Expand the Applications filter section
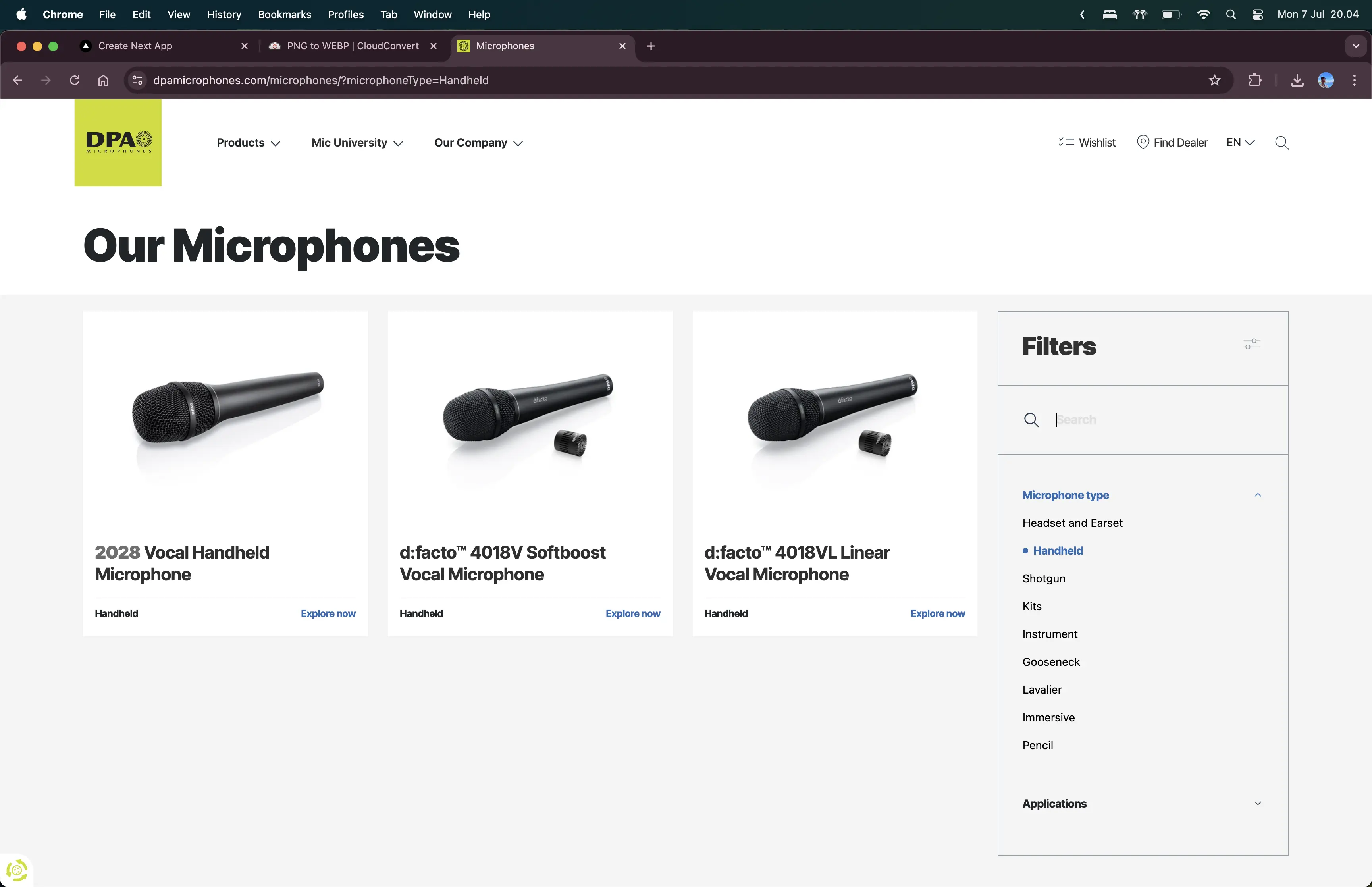 point(1257,804)
